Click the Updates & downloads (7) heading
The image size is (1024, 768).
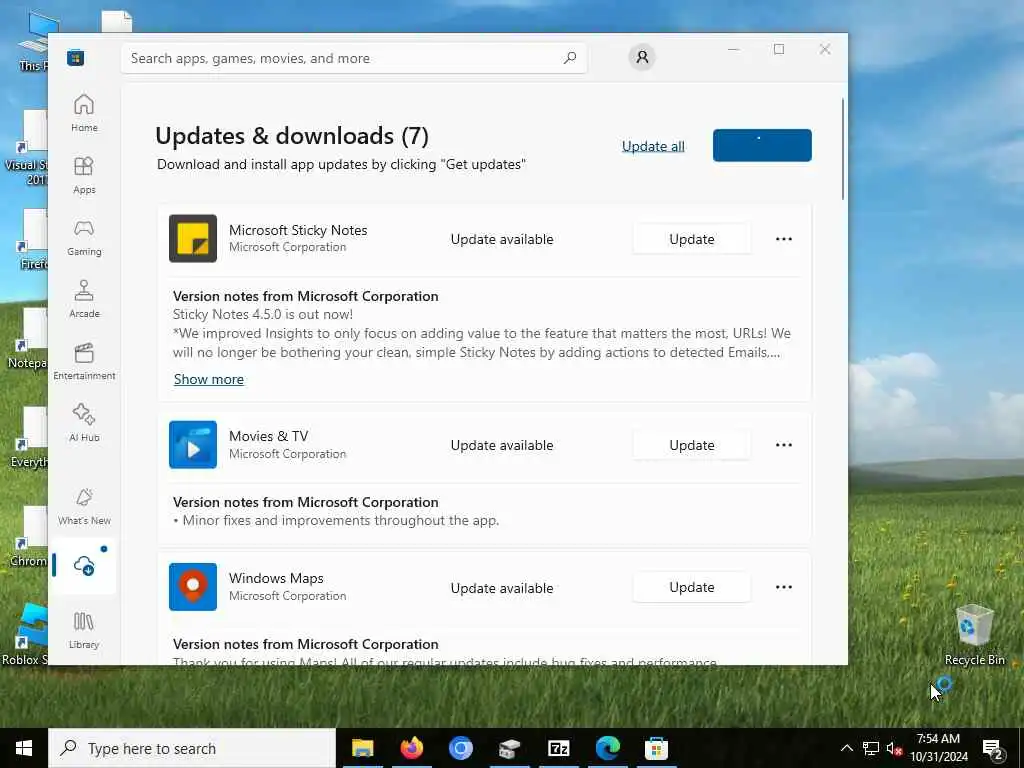292,136
